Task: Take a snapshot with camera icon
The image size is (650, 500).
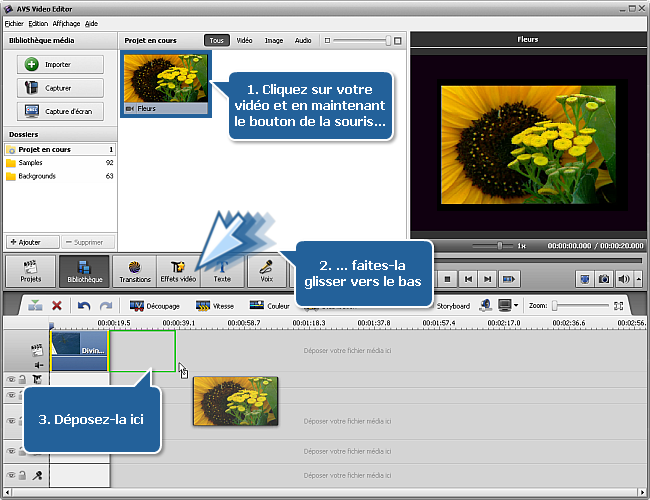Action: [x=603, y=279]
